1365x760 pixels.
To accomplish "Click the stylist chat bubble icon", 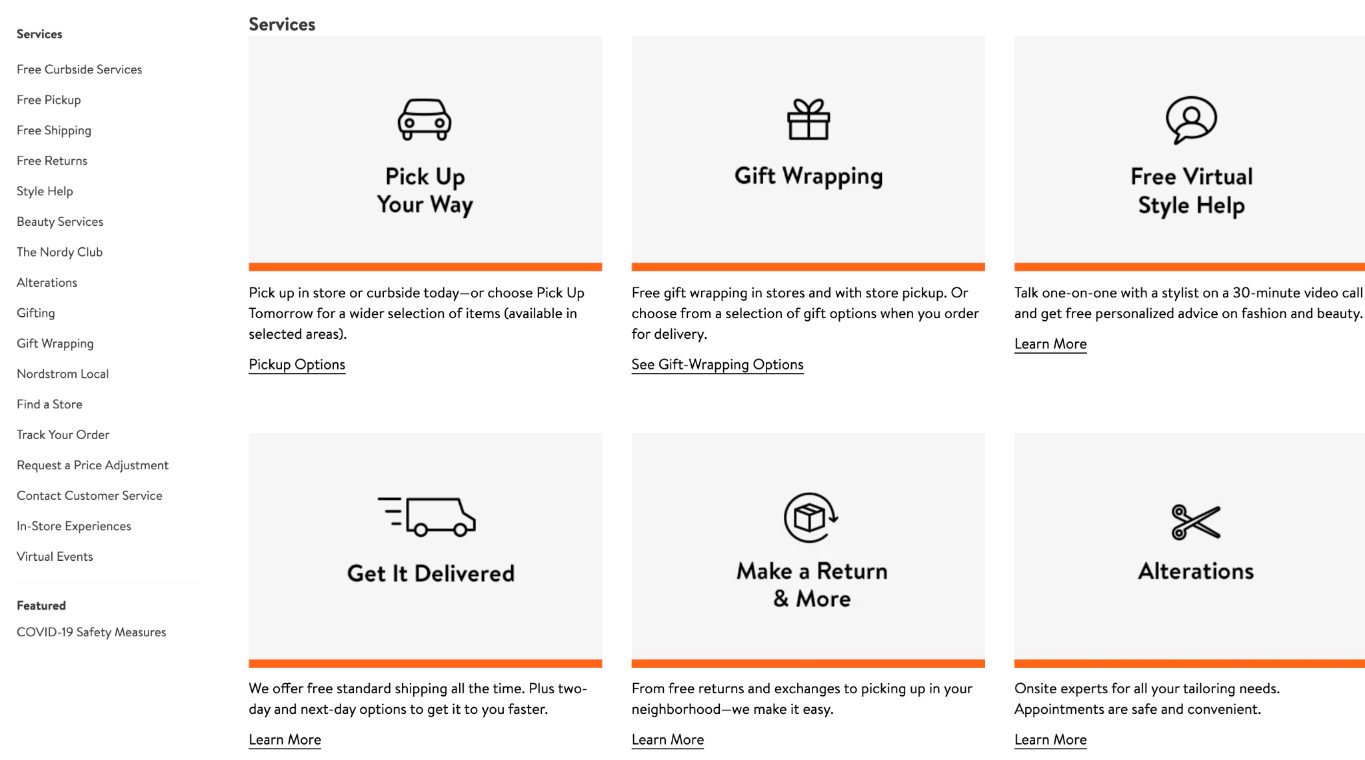I will click(1191, 120).
